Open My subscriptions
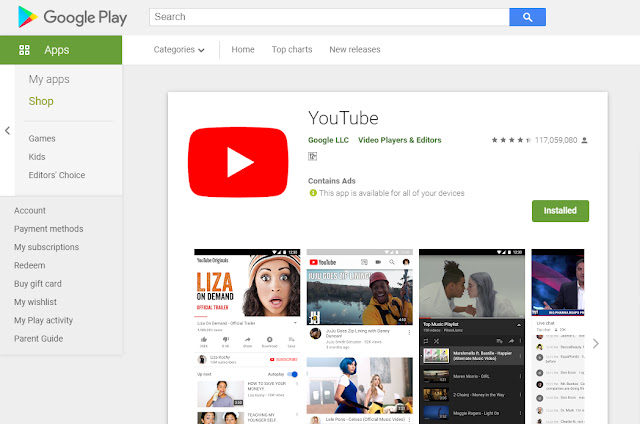640x424 pixels. (47, 247)
